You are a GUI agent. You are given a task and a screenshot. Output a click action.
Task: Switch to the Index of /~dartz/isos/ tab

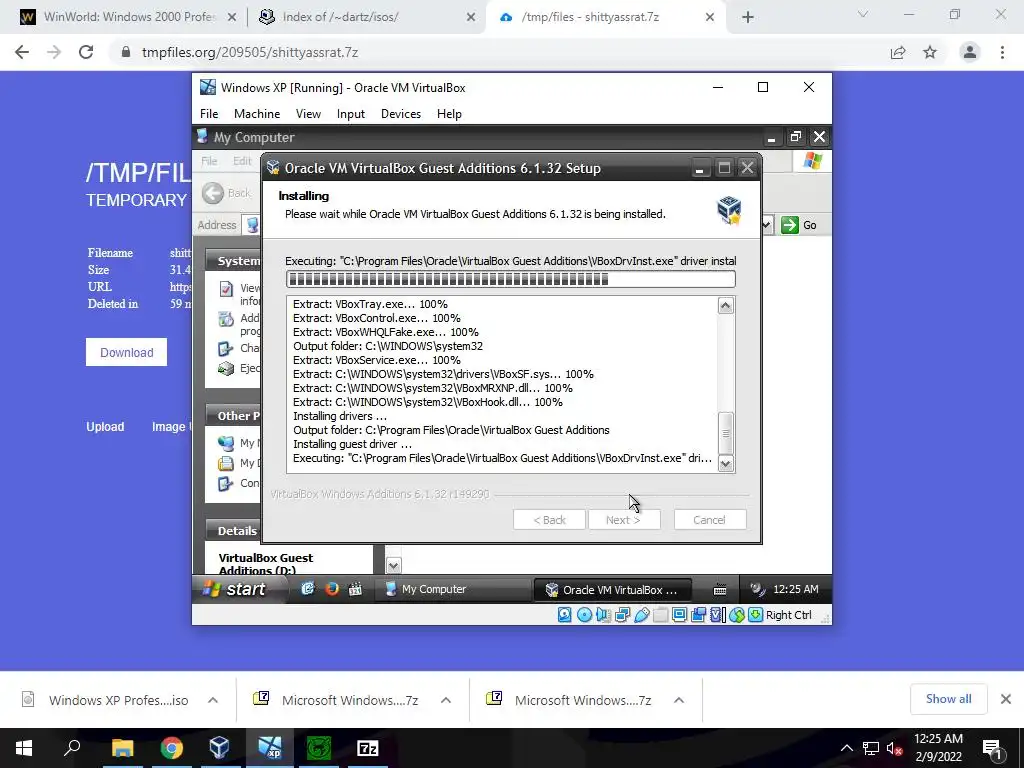click(367, 17)
